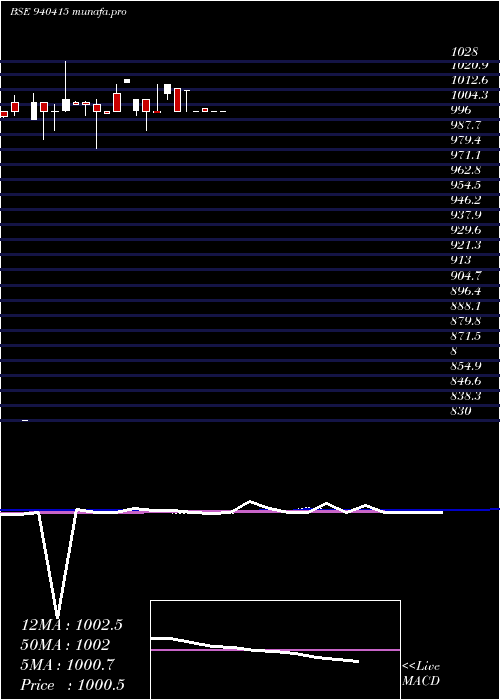Click the 904.7 price axis label
The image size is (500, 700).
pos(466,276)
